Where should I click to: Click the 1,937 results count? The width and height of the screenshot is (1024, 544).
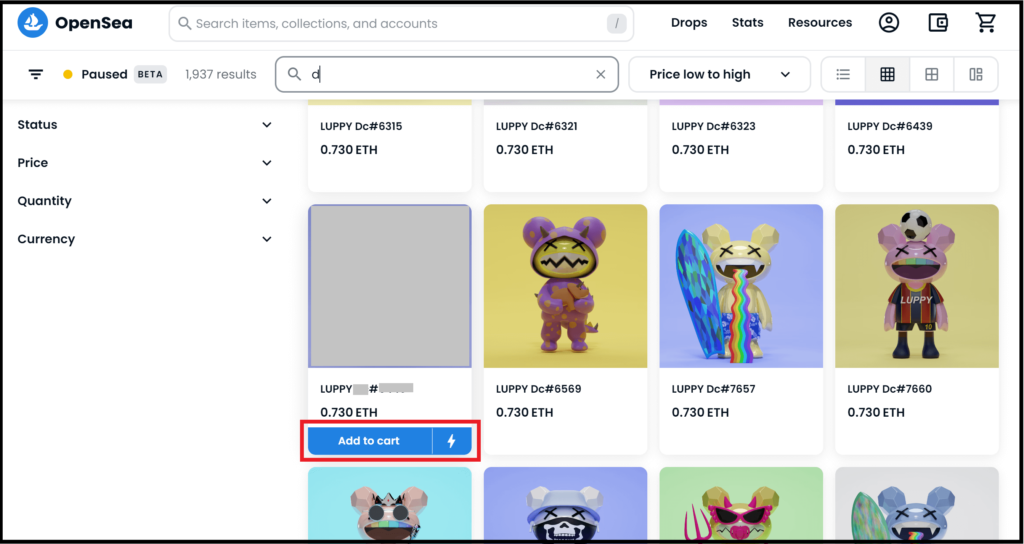pos(221,74)
